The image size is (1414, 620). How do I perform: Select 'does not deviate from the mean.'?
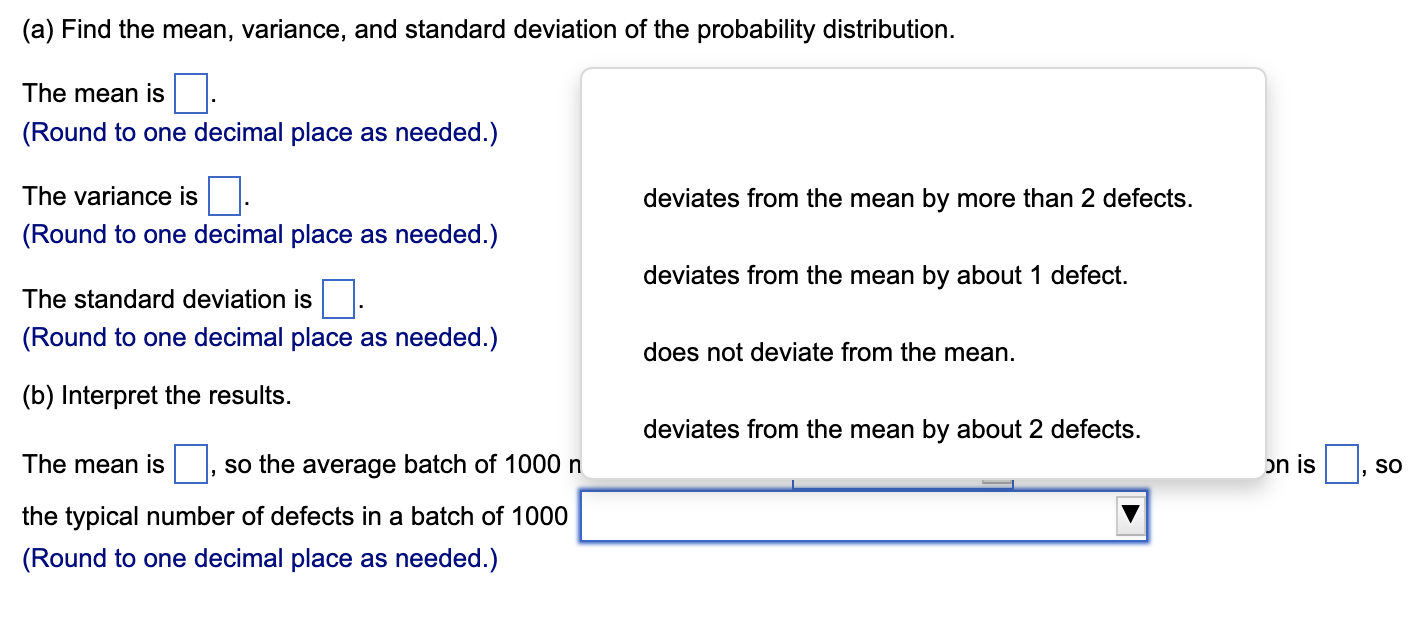coord(830,352)
